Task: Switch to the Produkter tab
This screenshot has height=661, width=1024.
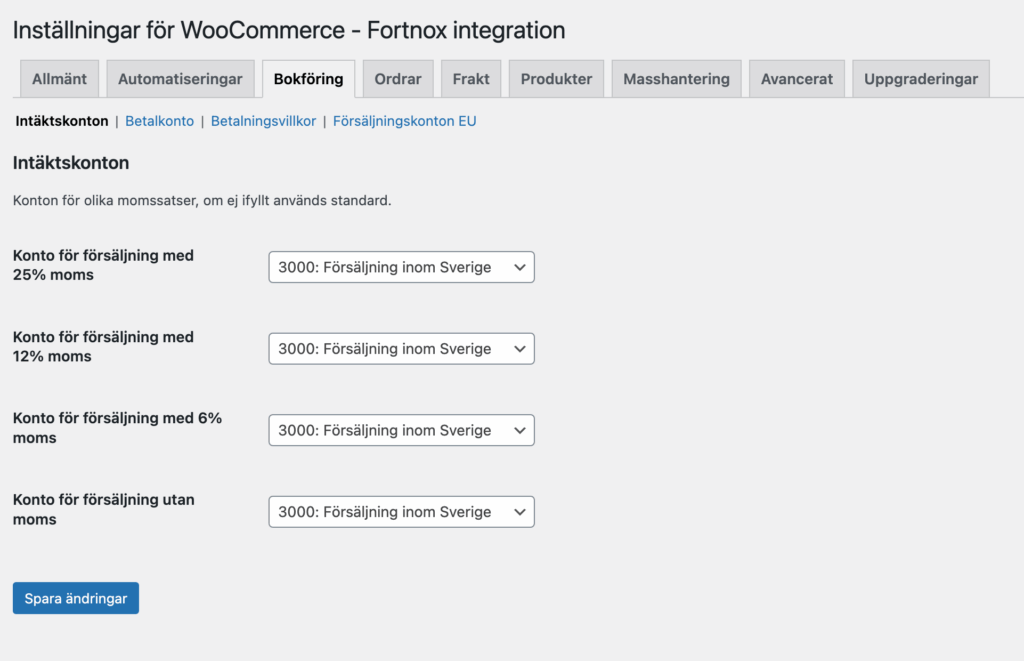Action: click(556, 79)
